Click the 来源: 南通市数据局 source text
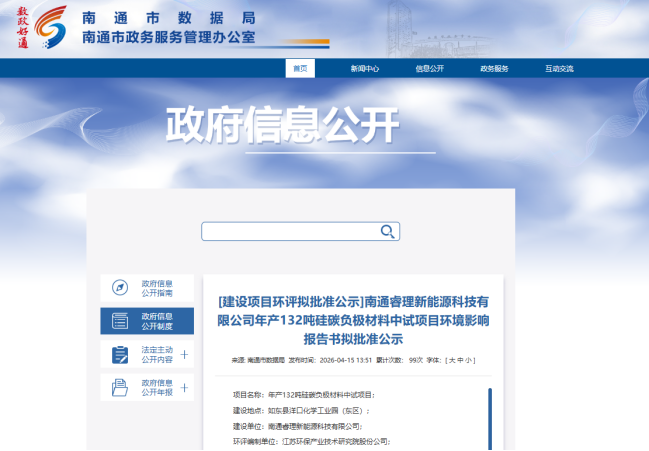Viewport: 649px width, 451px height. 258,360
